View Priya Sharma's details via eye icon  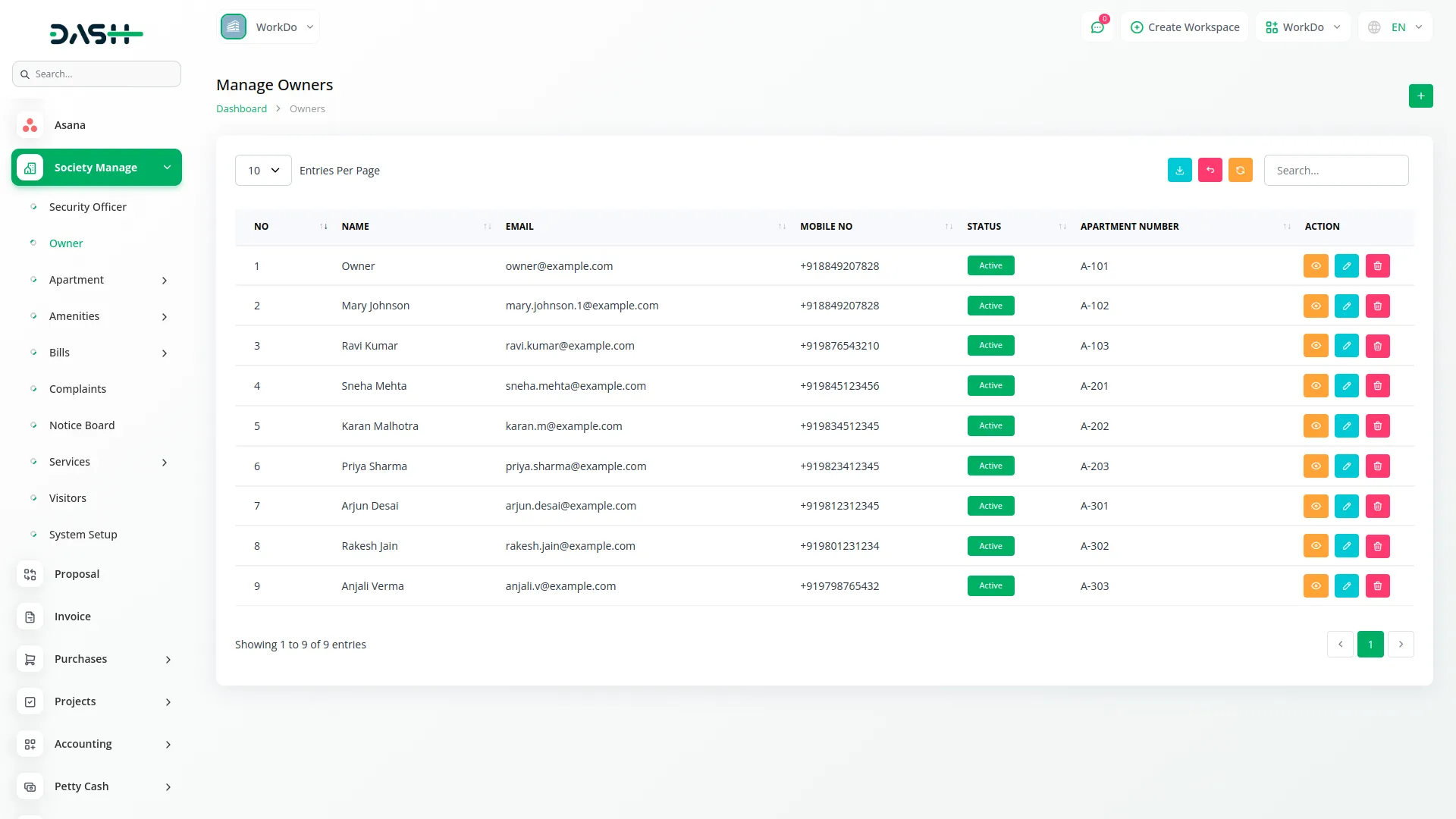click(1316, 466)
